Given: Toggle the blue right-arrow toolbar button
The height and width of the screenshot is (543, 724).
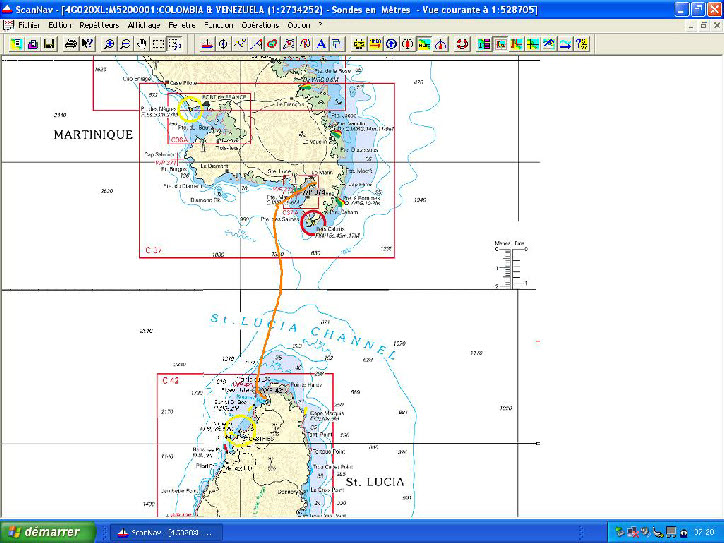Looking at the screenshot, I should 565,44.
